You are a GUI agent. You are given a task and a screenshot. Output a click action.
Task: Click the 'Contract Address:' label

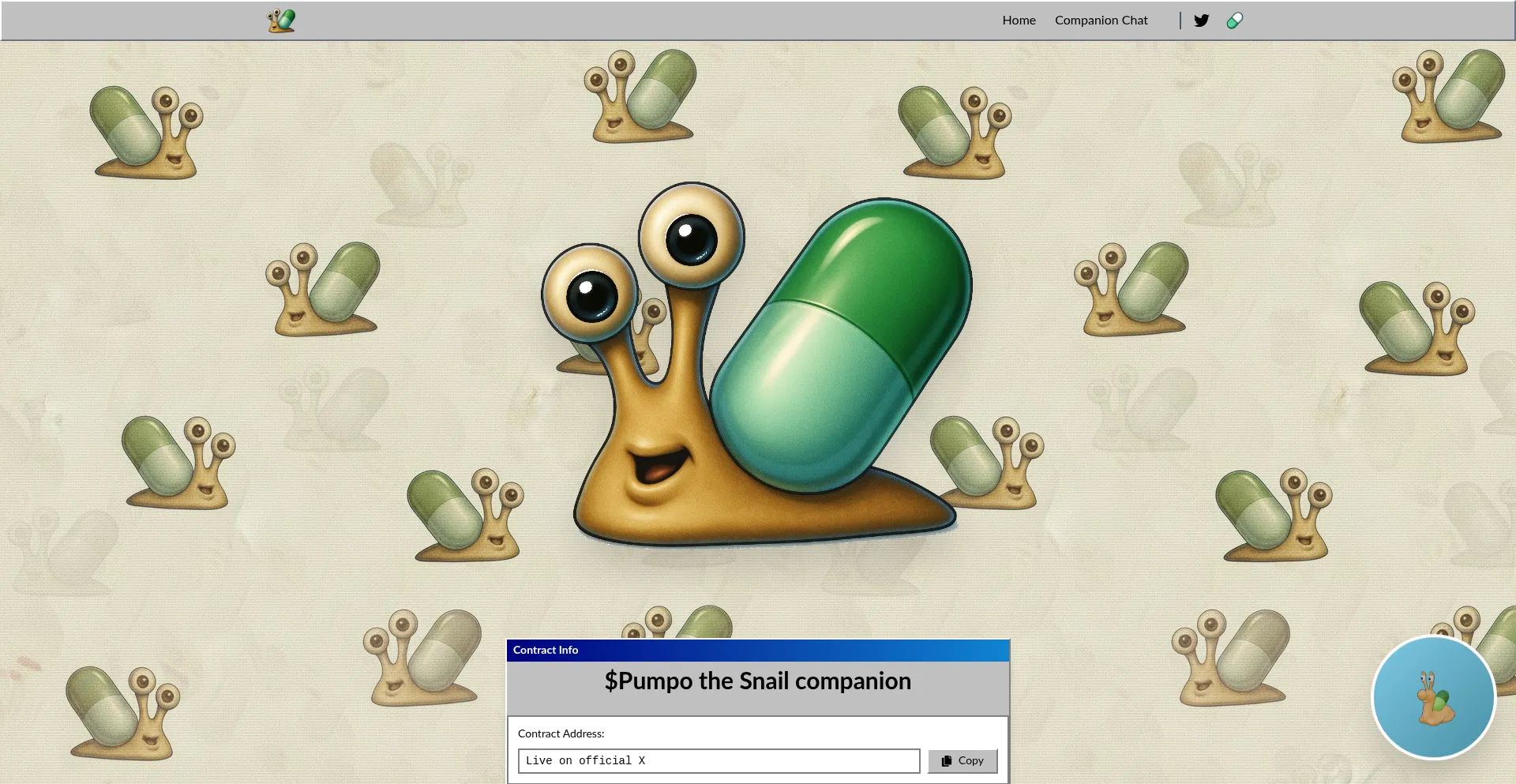[561, 733]
